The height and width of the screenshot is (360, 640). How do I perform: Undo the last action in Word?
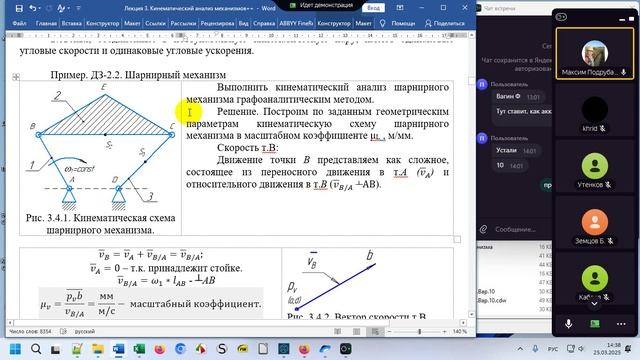(x=32, y=8)
